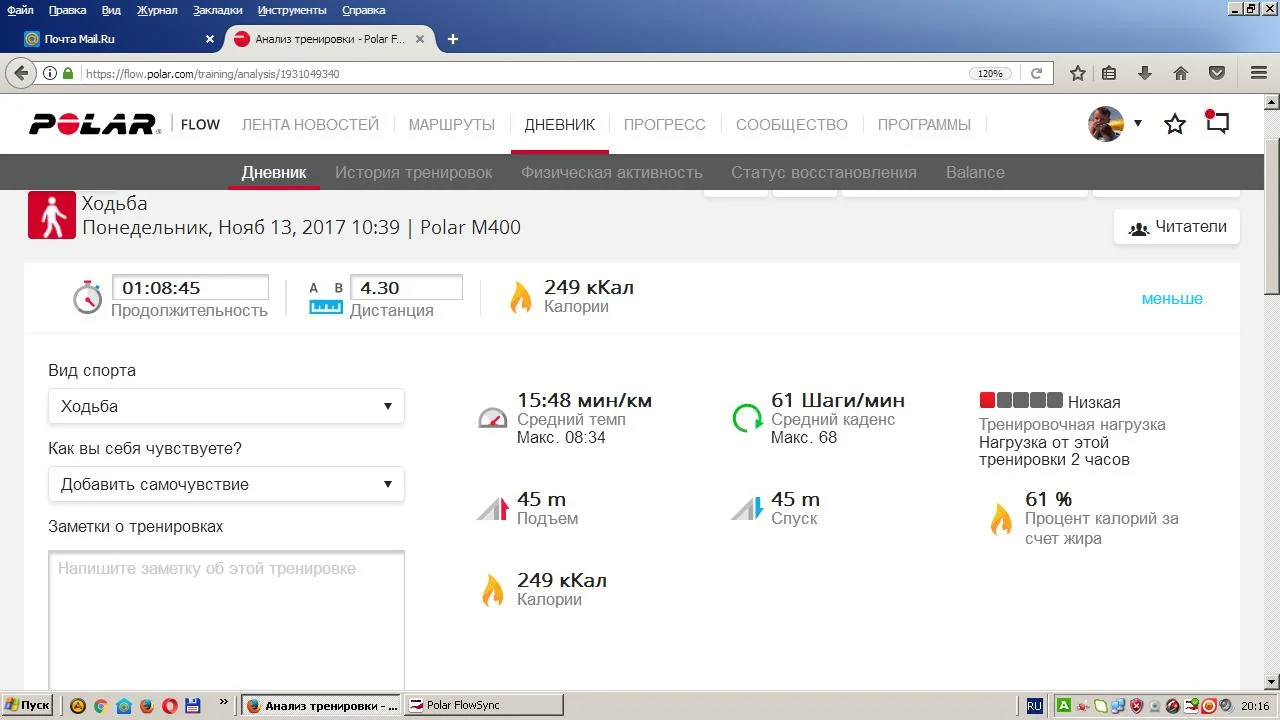The height and width of the screenshot is (720, 1280).
Task: Open the Файл menu
Action: coord(20,10)
